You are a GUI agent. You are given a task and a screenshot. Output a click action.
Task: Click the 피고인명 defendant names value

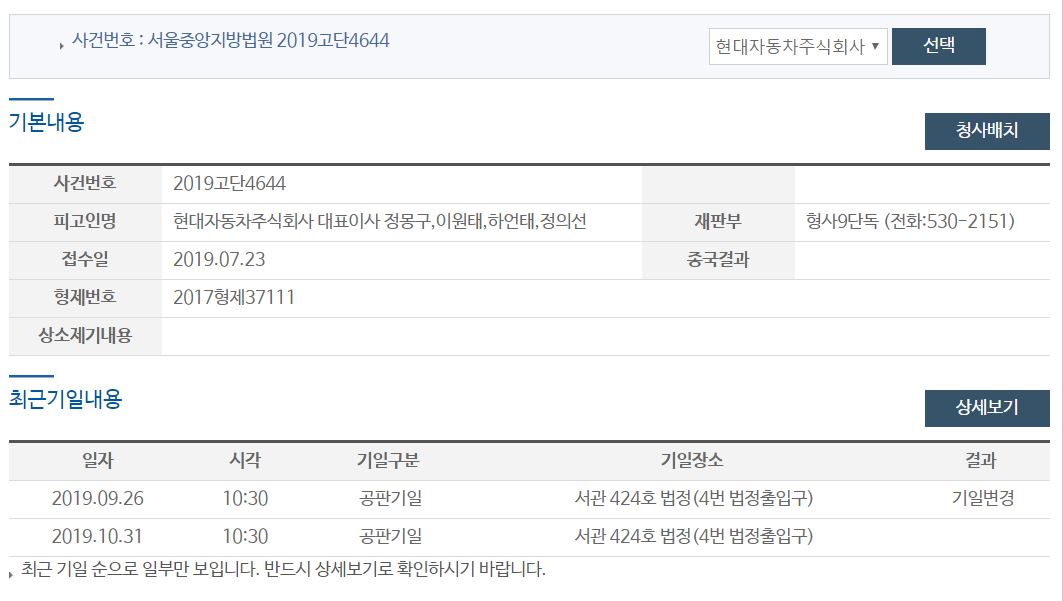click(x=380, y=222)
